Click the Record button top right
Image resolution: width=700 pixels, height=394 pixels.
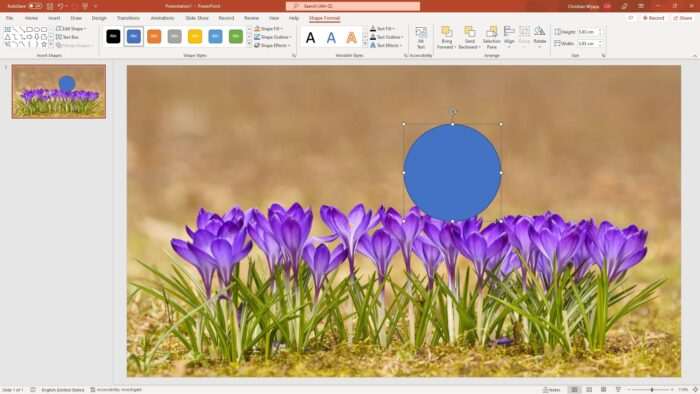(654, 18)
